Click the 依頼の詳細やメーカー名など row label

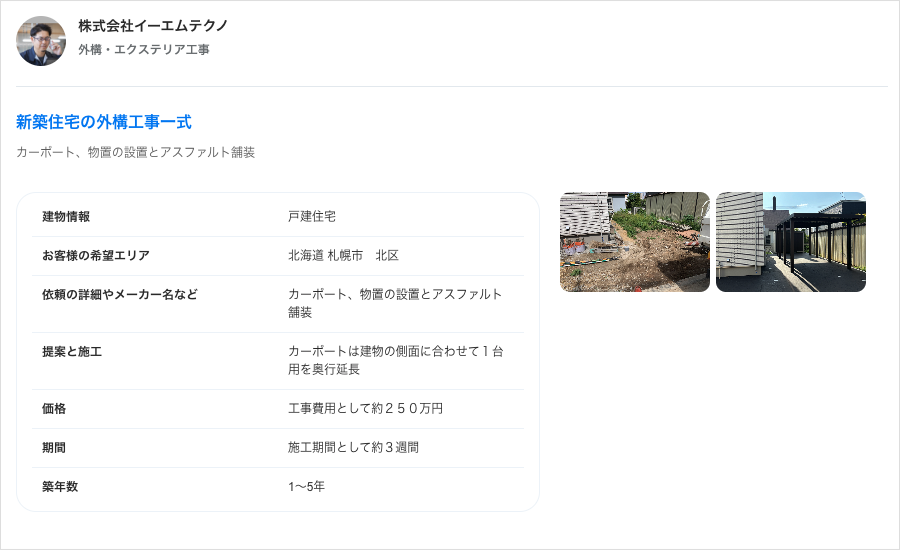120,295
